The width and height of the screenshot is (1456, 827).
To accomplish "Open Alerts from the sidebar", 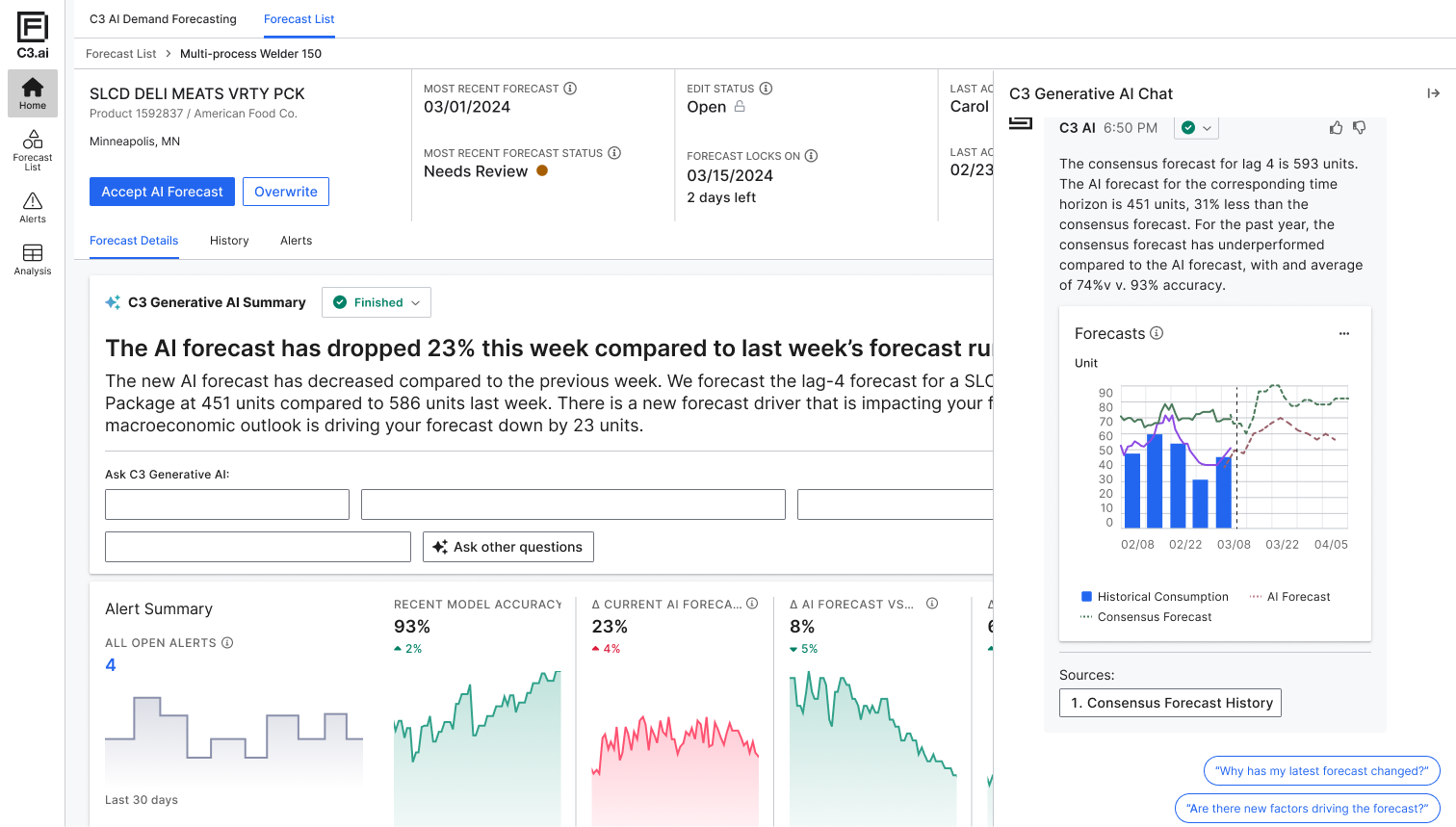I will pyautogui.click(x=33, y=207).
